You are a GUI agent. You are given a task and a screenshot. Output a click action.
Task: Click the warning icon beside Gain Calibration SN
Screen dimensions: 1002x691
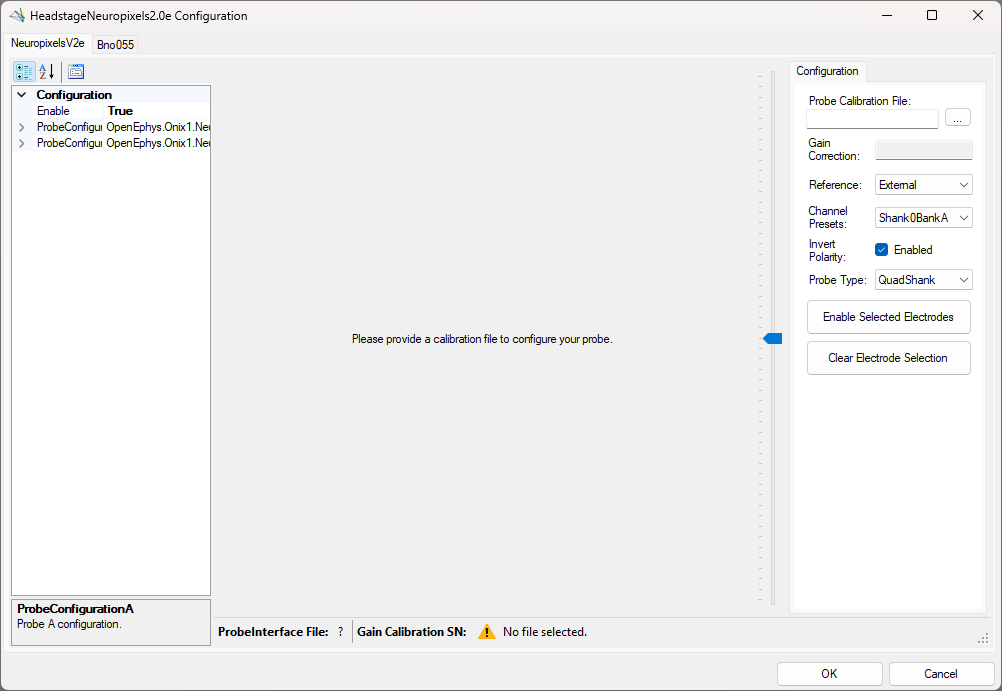pyautogui.click(x=486, y=632)
